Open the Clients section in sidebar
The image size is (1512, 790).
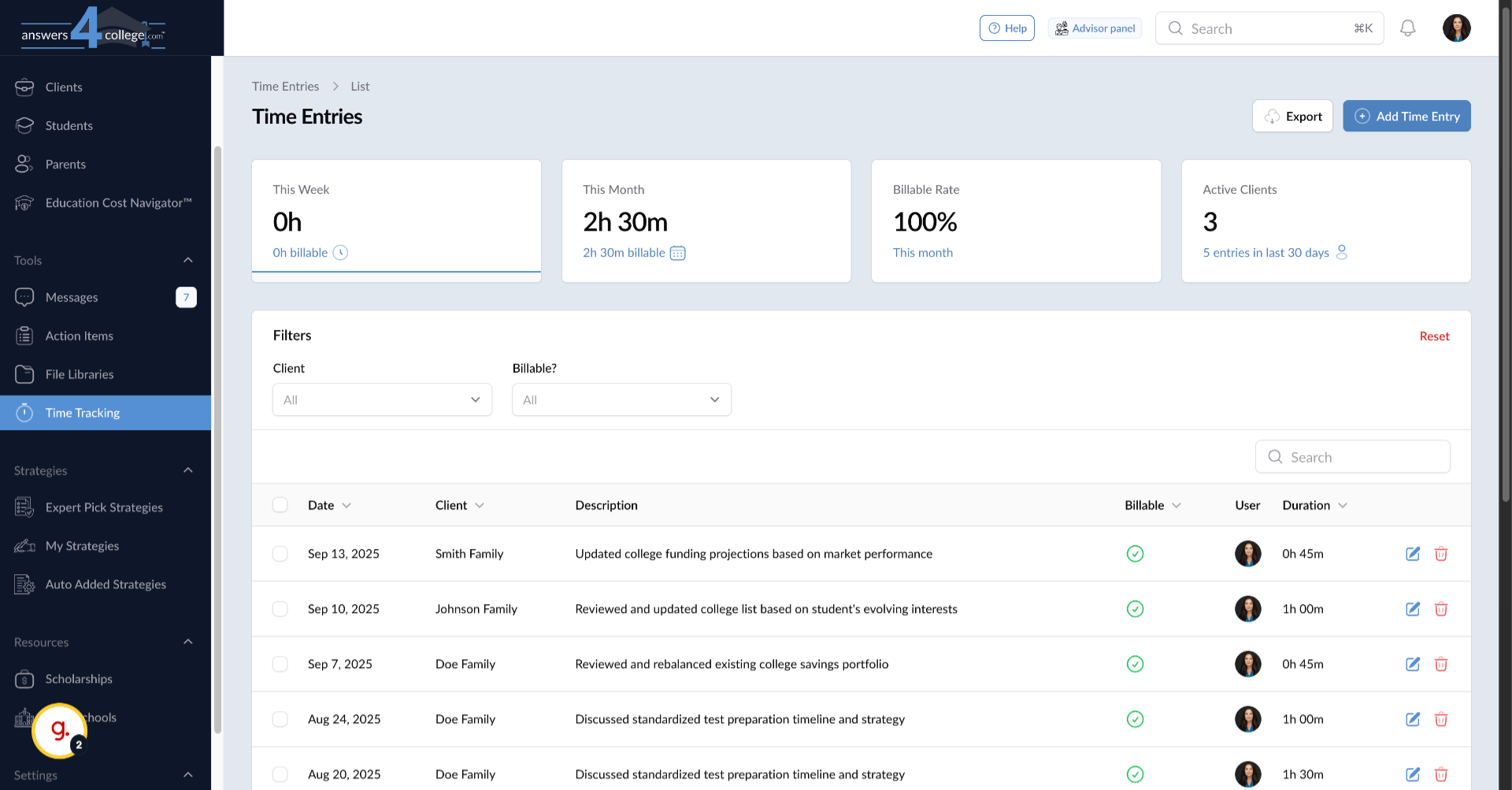(63, 87)
